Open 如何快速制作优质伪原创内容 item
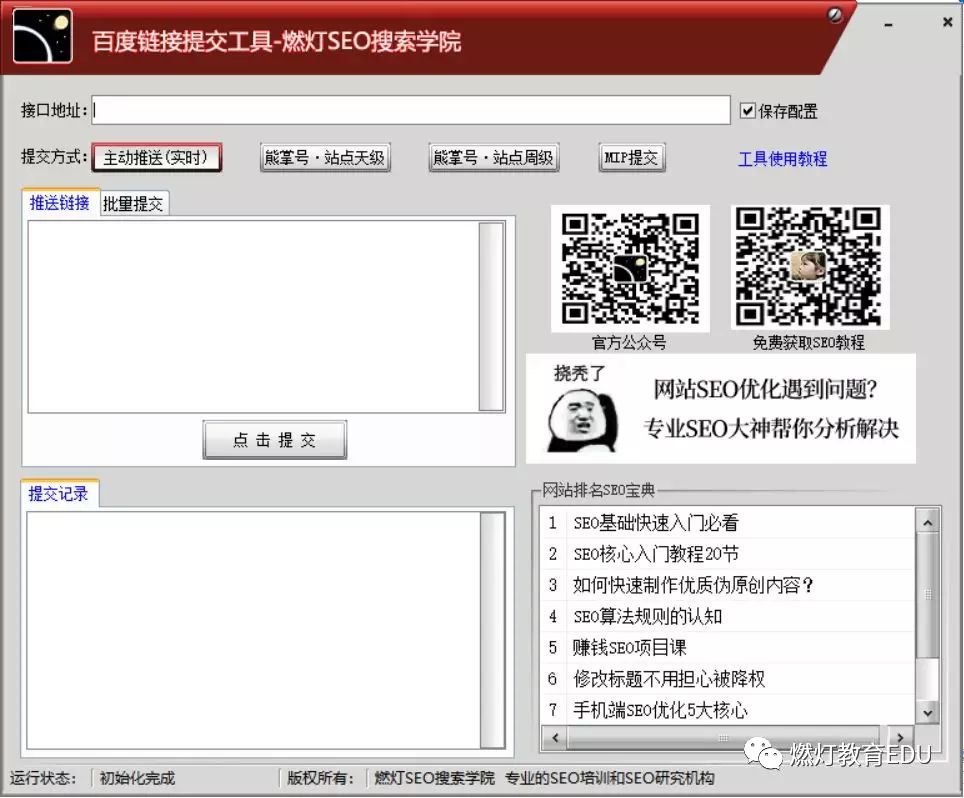The width and height of the screenshot is (964, 798). coord(728,585)
